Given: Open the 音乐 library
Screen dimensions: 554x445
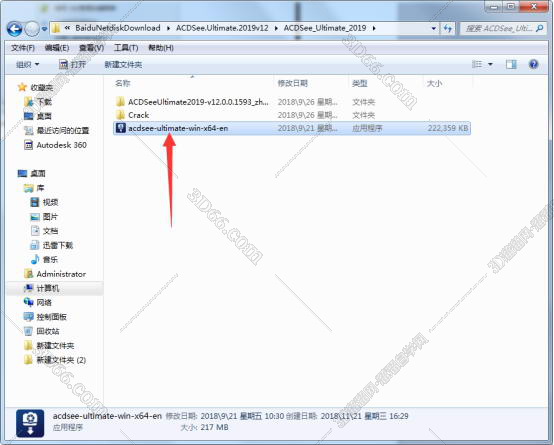Looking at the screenshot, I should pyautogui.click(x=50, y=259).
